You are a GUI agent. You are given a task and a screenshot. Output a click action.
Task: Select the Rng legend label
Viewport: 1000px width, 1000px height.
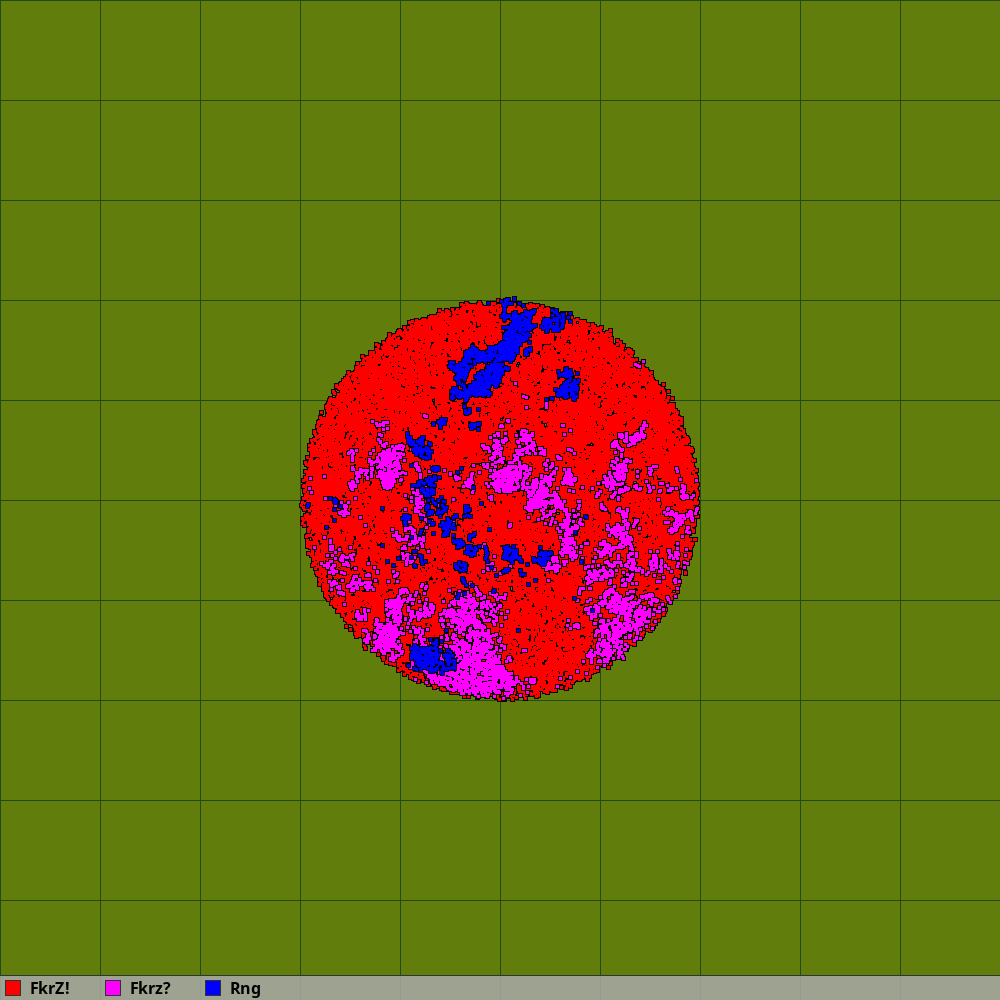click(246, 989)
